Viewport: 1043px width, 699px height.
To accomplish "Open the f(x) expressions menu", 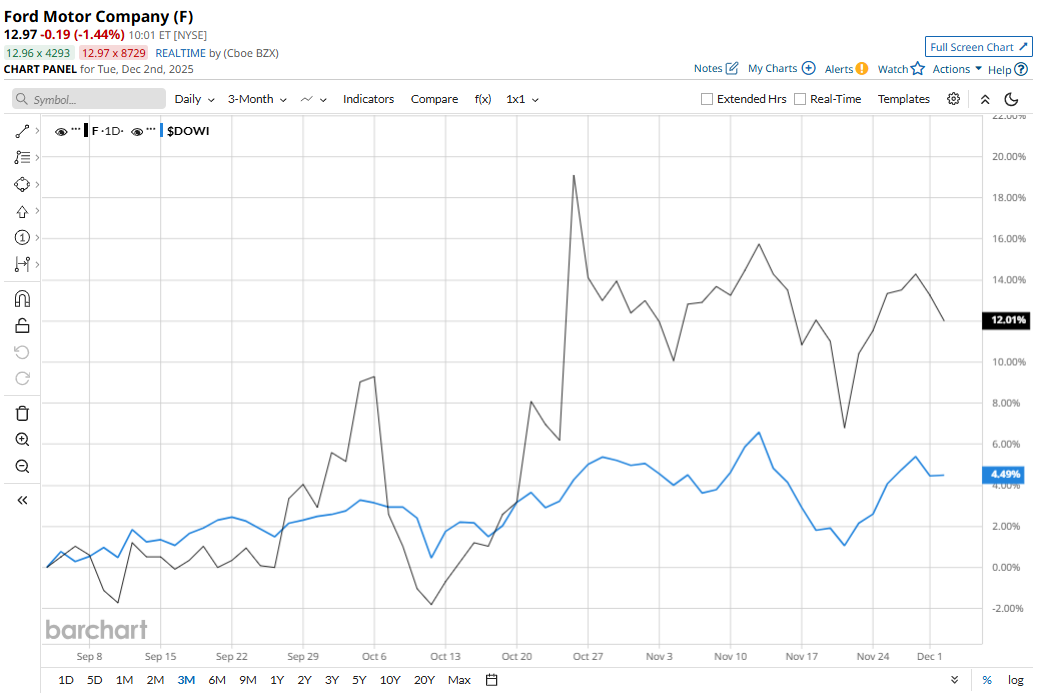I will (x=483, y=99).
